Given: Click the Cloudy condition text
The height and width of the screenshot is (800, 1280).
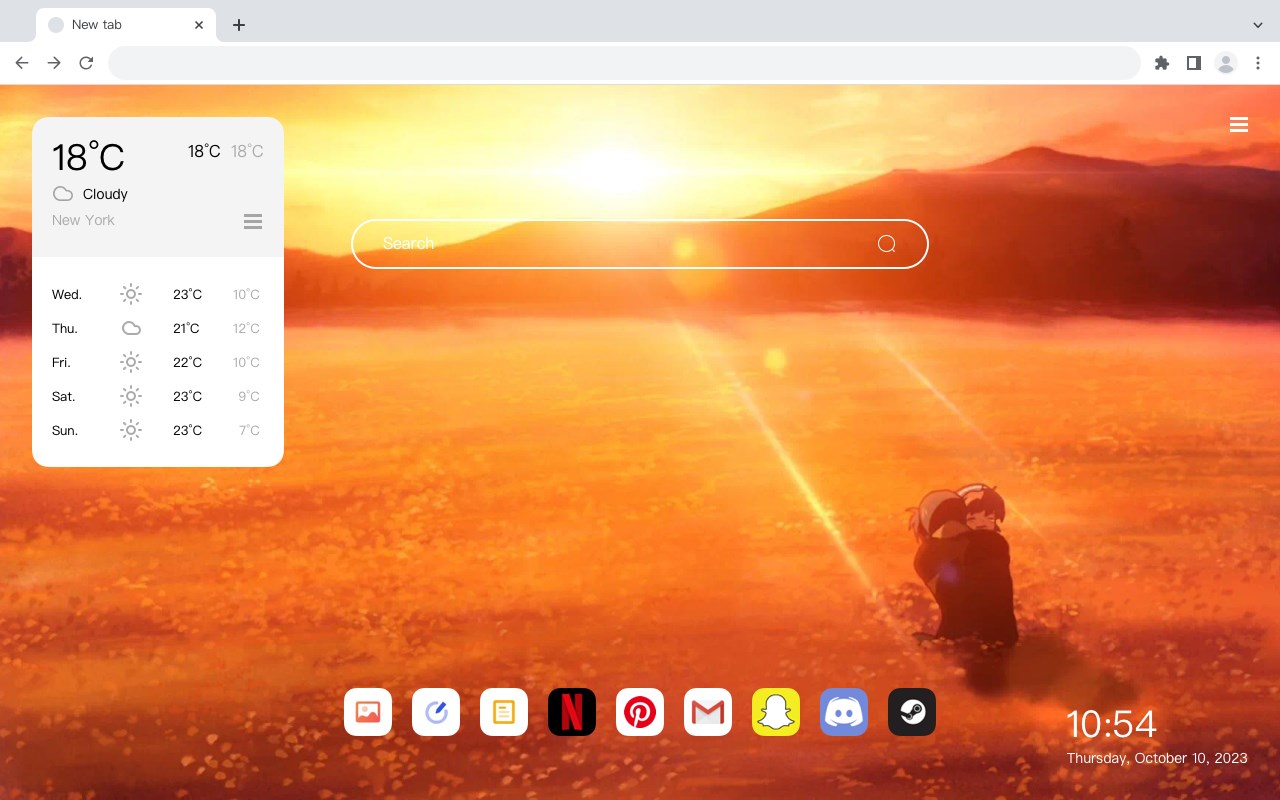Looking at the screenshot, I should click(x=105, y=194).
